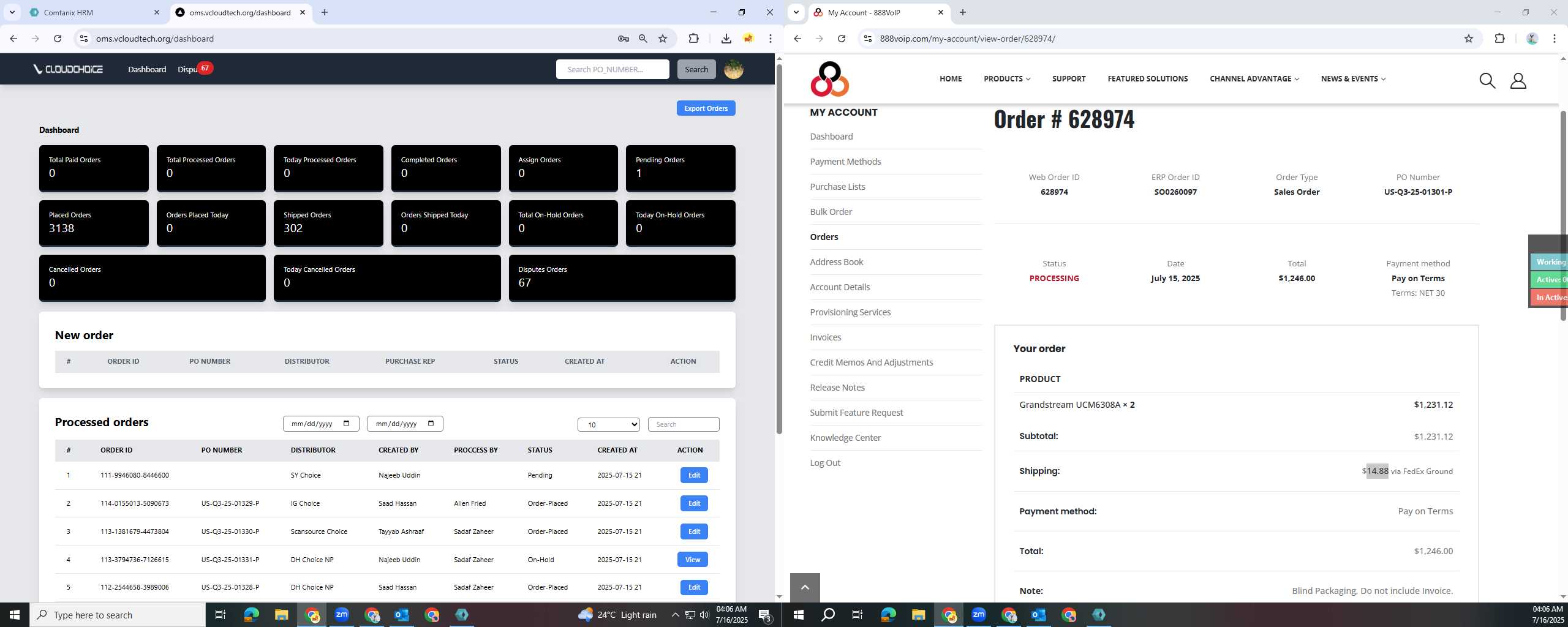Screen dimensions: 1568x627
Task: Open new tab in OMS browser window
Action: click(x=325, y=12)
